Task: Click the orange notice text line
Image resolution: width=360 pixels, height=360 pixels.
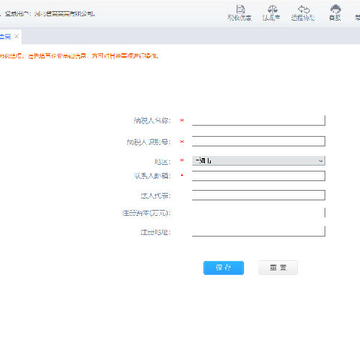Action: click(x=79, y=56)
